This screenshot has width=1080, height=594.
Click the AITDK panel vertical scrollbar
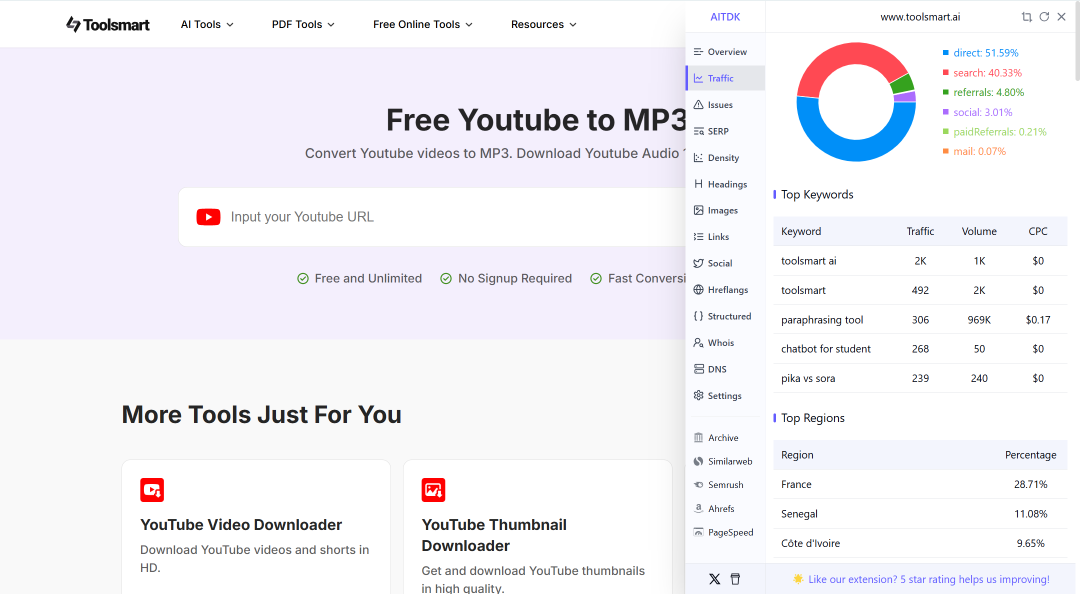tap(1077, 41)
